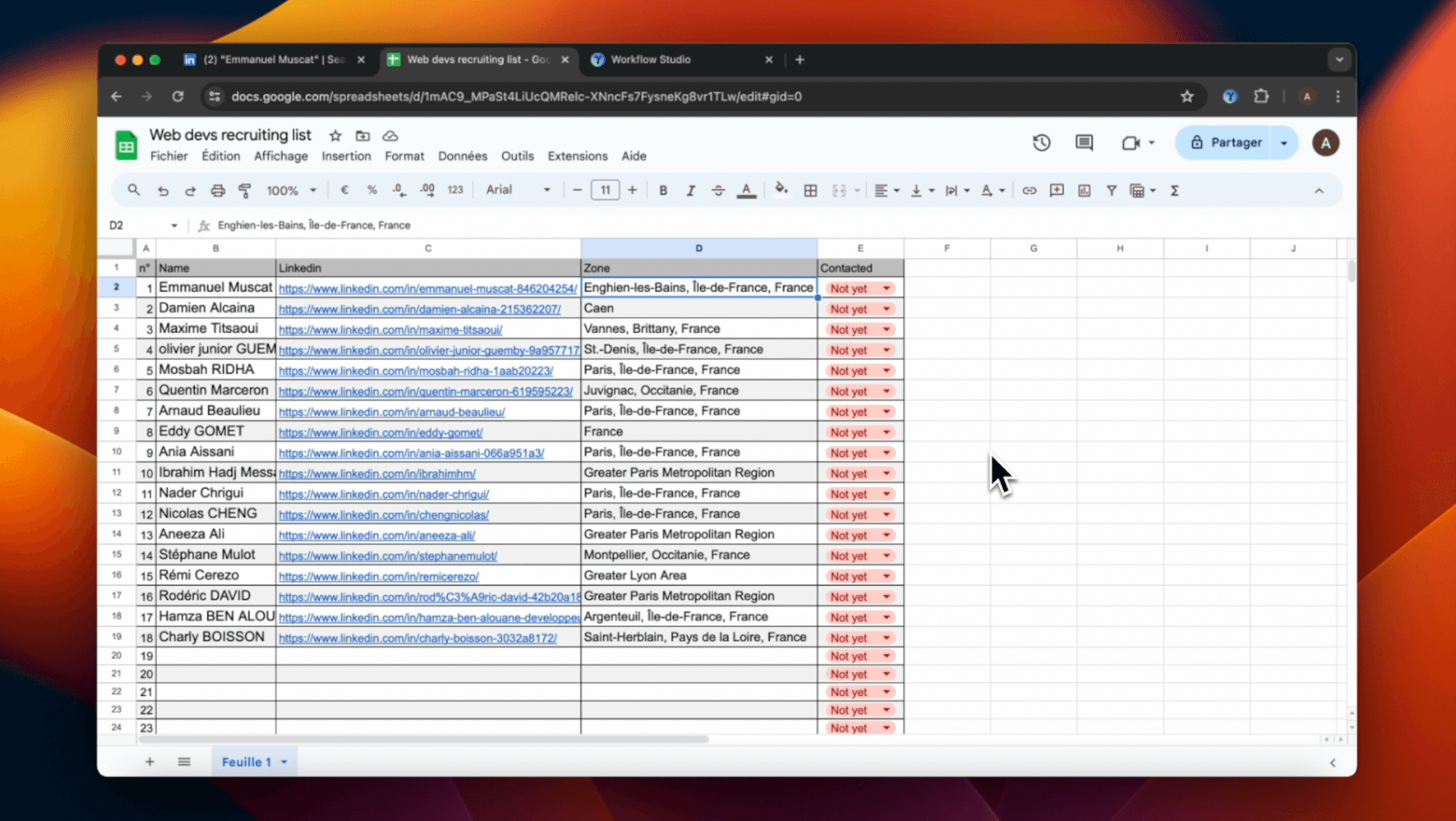
Task: Toggle strikethrough formatting
Action: [x=717, y=190]
